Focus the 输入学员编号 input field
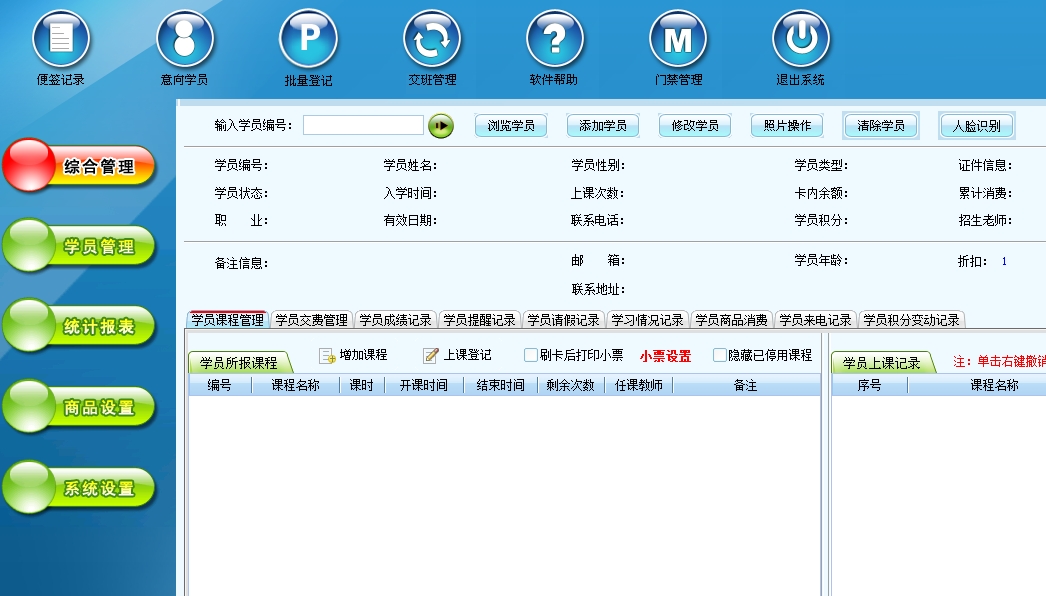This screenshot has height=596, width=1046. tap(363, 125)
